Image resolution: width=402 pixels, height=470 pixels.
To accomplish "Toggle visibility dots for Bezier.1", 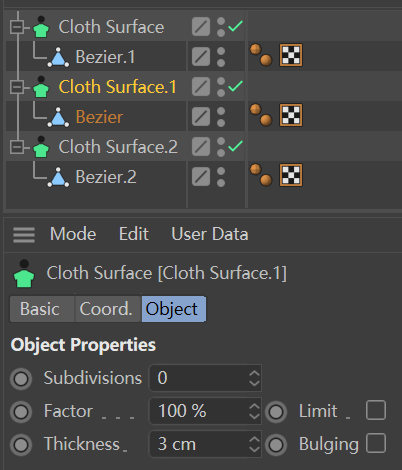I will coord(221,57).
